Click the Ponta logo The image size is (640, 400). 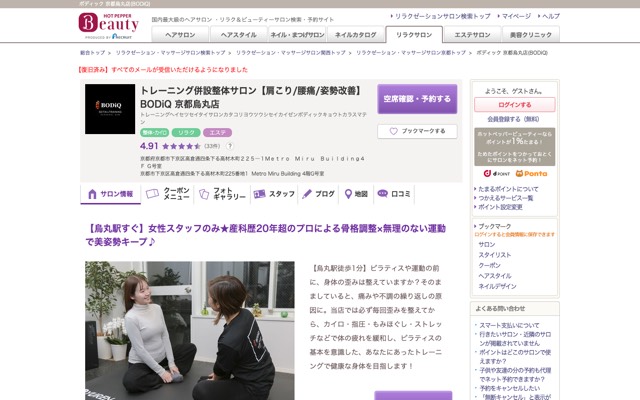point(531,173)
